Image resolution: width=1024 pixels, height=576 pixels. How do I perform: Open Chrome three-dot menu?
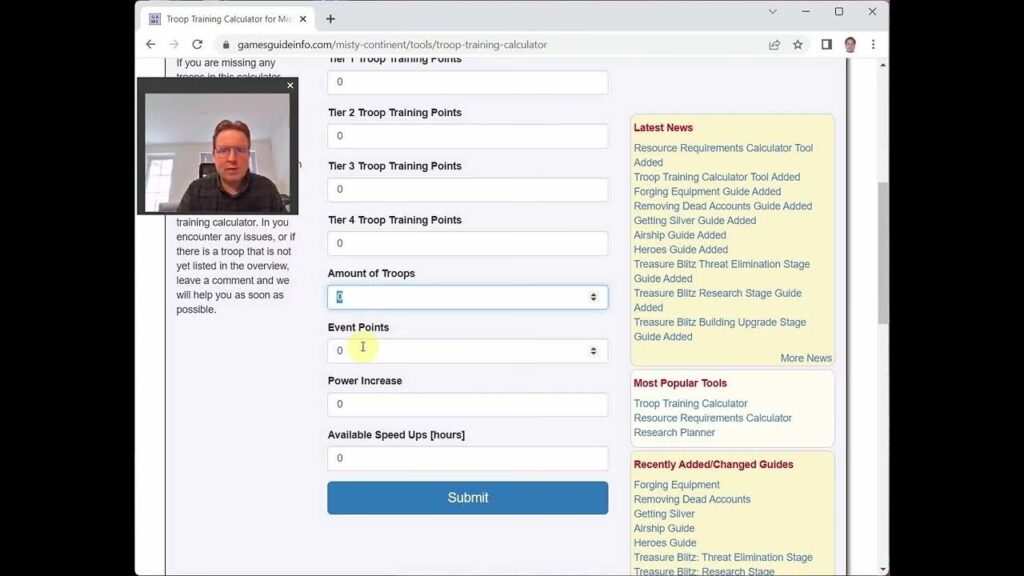pos(873,45)
